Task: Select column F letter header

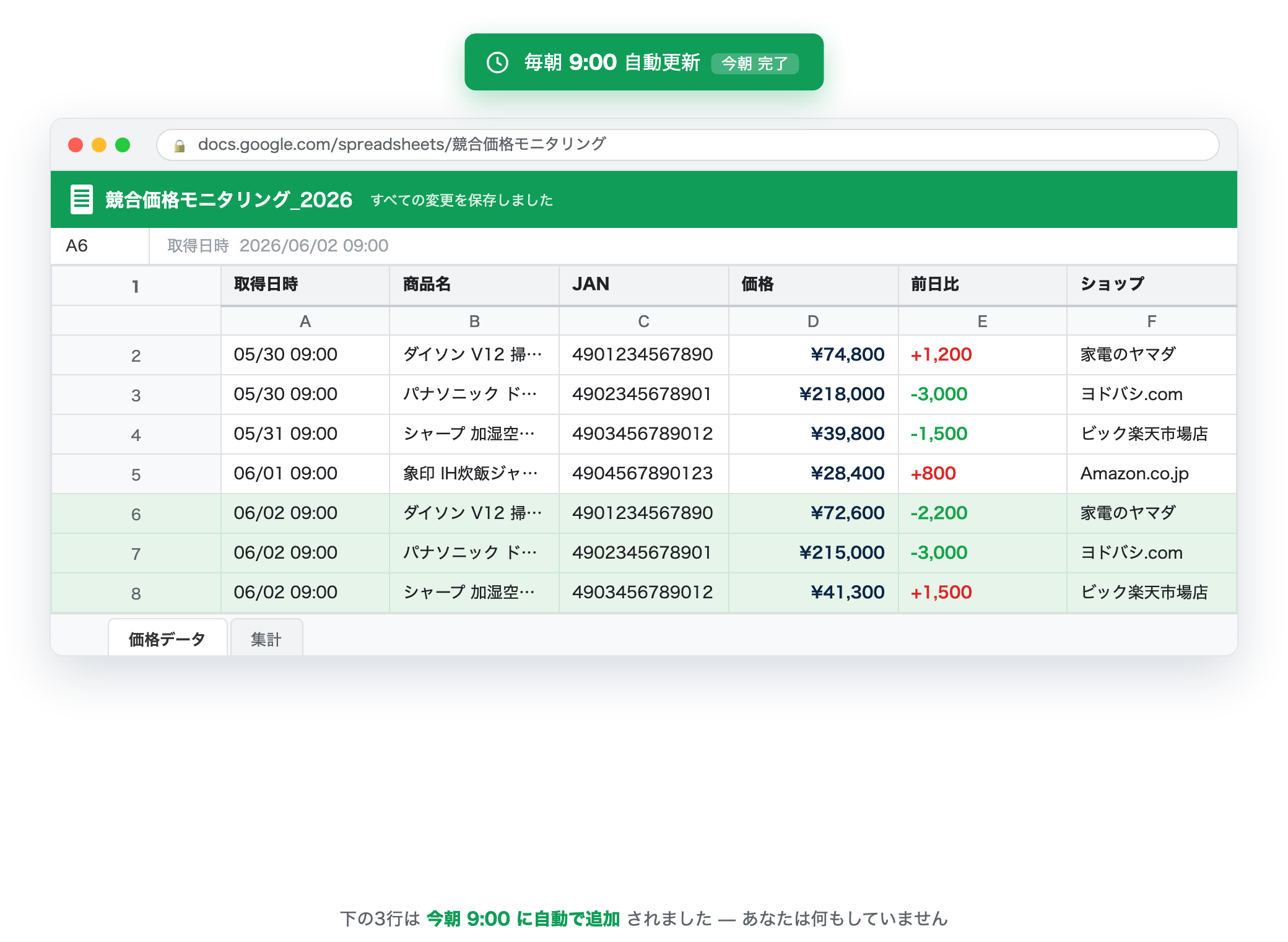Action: (1152, 321)
